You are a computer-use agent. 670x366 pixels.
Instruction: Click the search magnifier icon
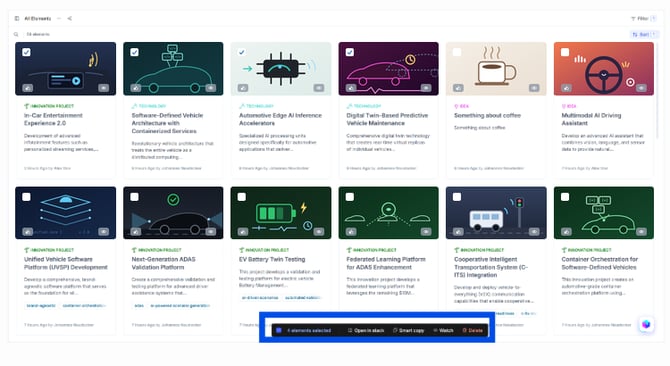pos(16,34)
